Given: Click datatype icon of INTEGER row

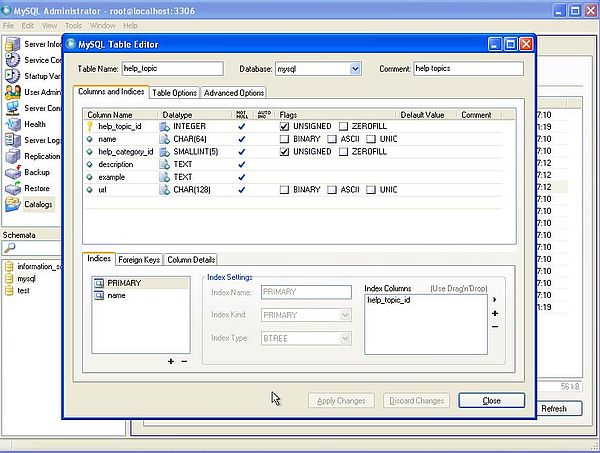Looking at the screenshot, I should point(165,126).
